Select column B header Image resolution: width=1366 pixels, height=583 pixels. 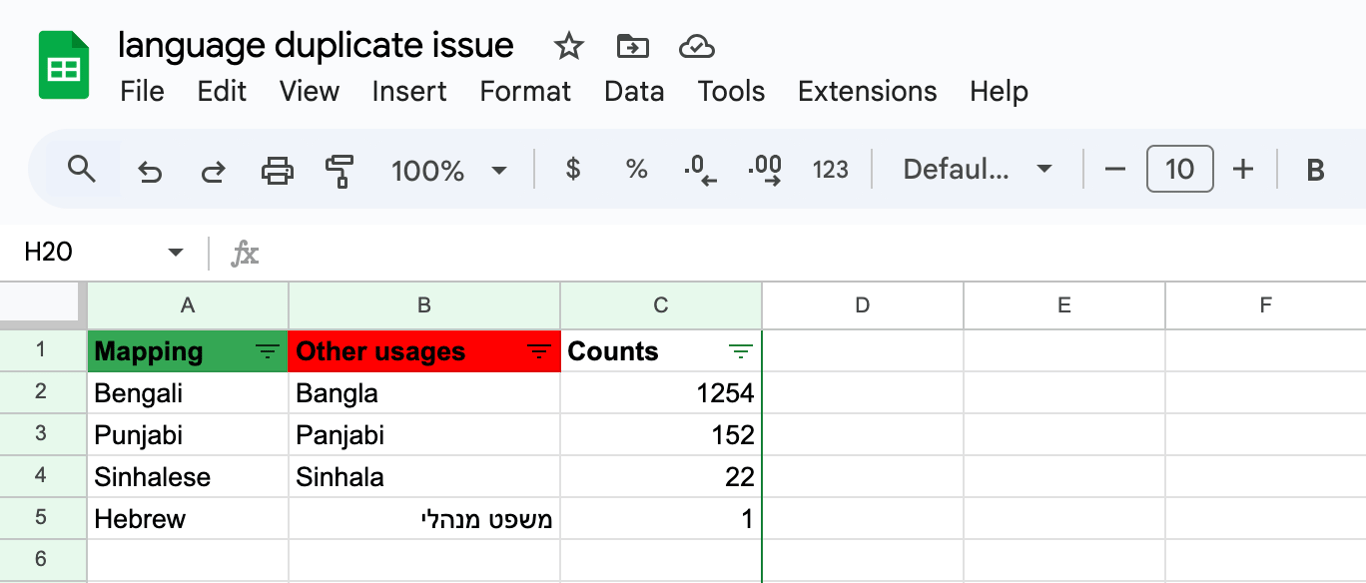(x=424, y=306)
